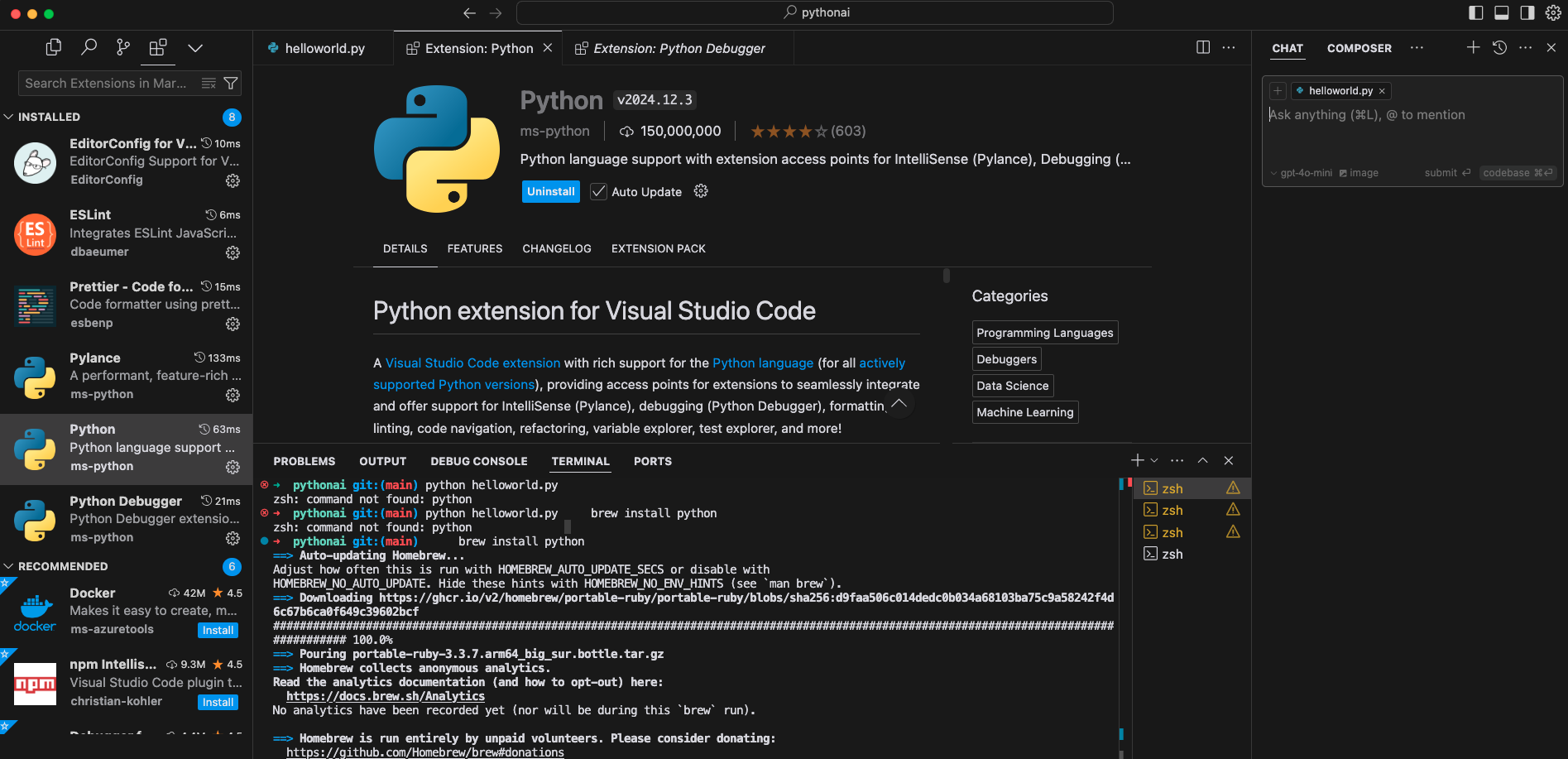The image size is (1568, 759).
Task: Switch to Extension: Python Debugger tab
Action: click(x=679, y=48)
